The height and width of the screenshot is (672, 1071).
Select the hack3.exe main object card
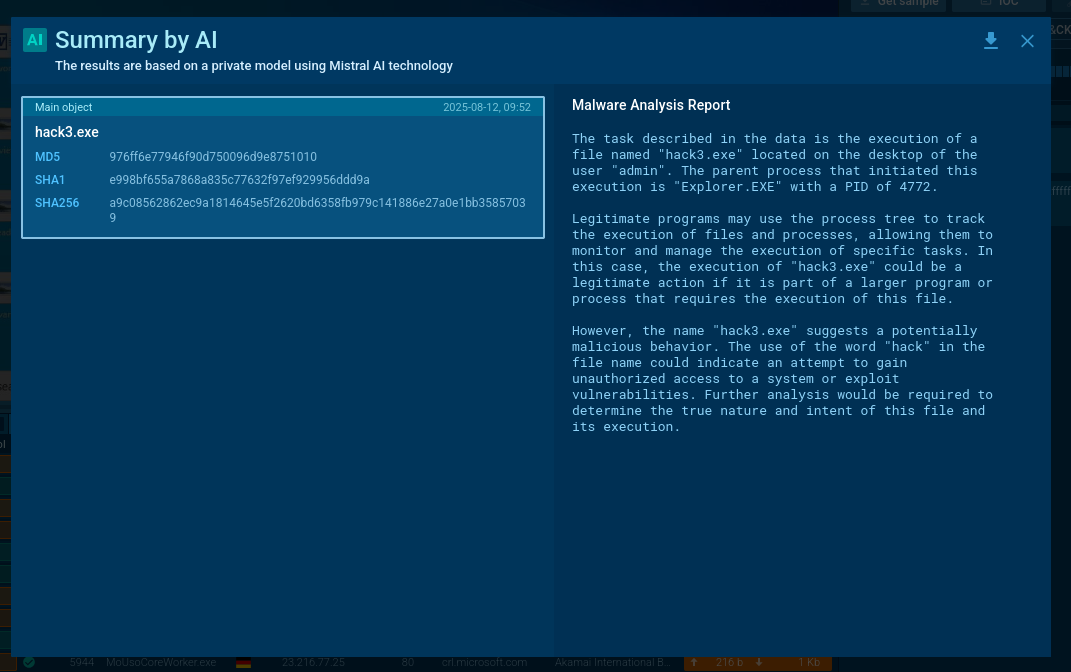tap(283, 167)
